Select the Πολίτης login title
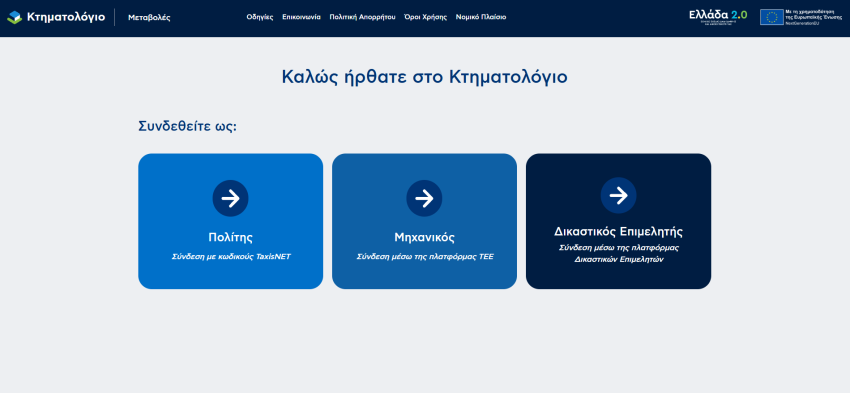Image resolution: width=850 pixels, height=393 pixels. [x=230, y=237]
